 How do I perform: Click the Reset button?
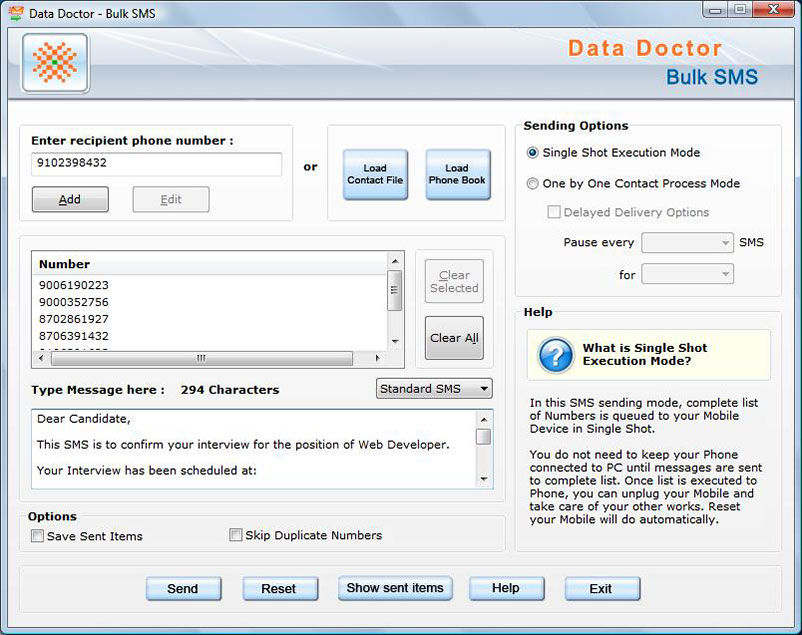tap(279, 588)
